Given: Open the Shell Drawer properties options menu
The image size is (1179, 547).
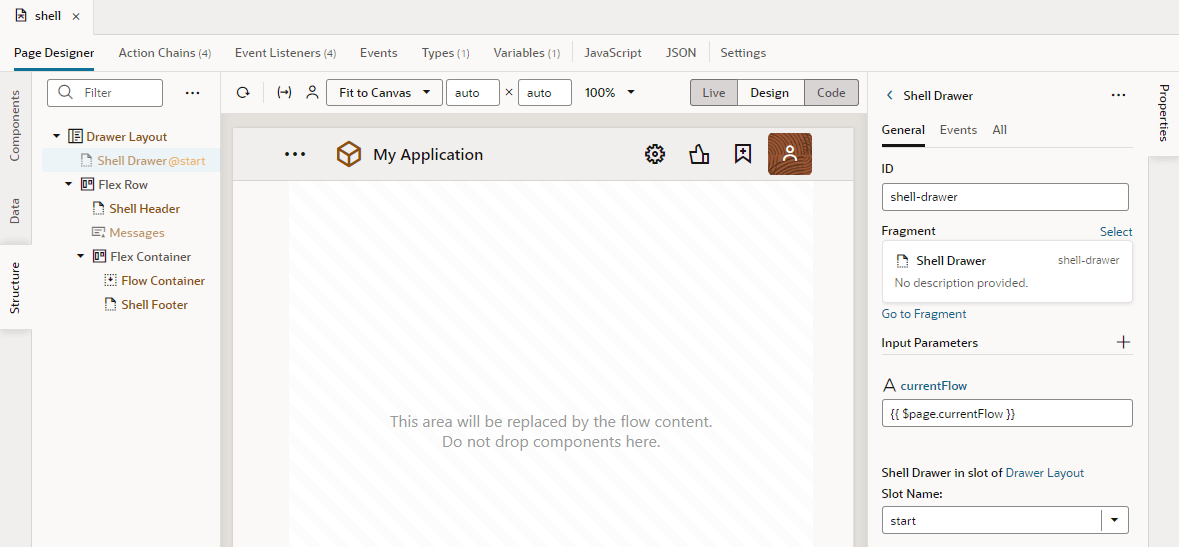Looking at the screenshot, I should pos(1118,96).
